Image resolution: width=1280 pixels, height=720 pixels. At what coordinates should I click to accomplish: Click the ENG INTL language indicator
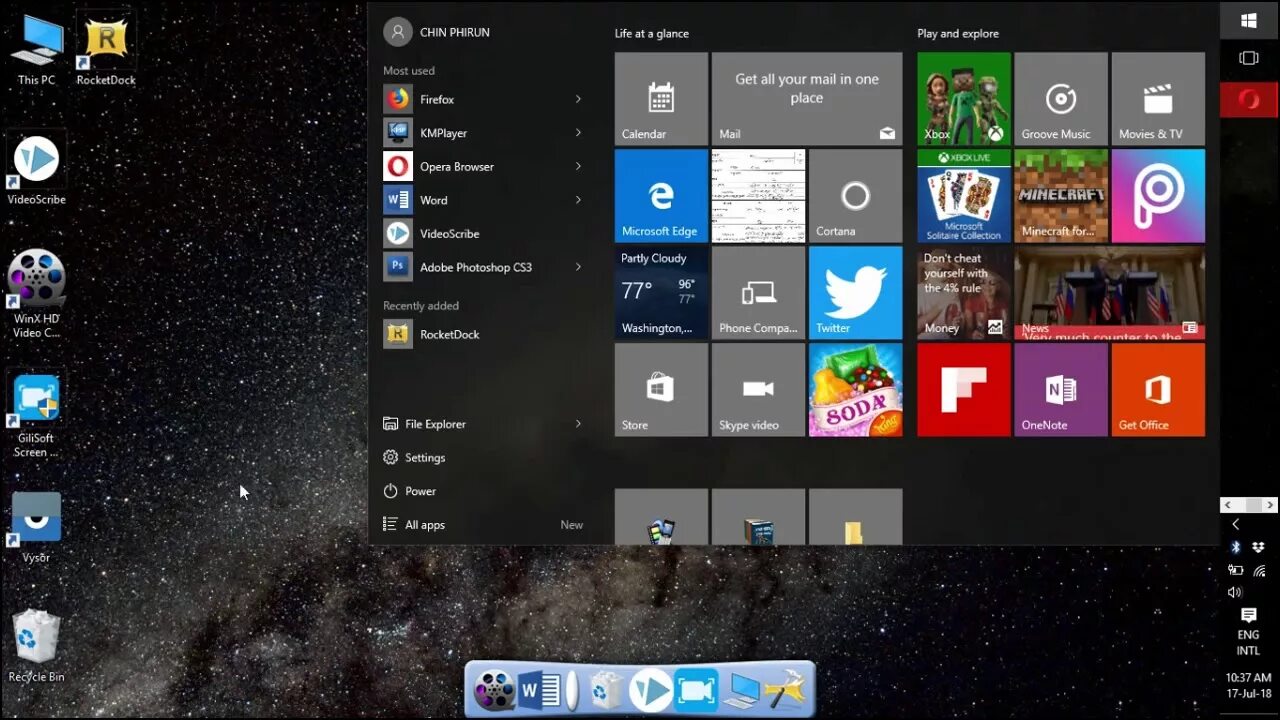click(1248, 642)
